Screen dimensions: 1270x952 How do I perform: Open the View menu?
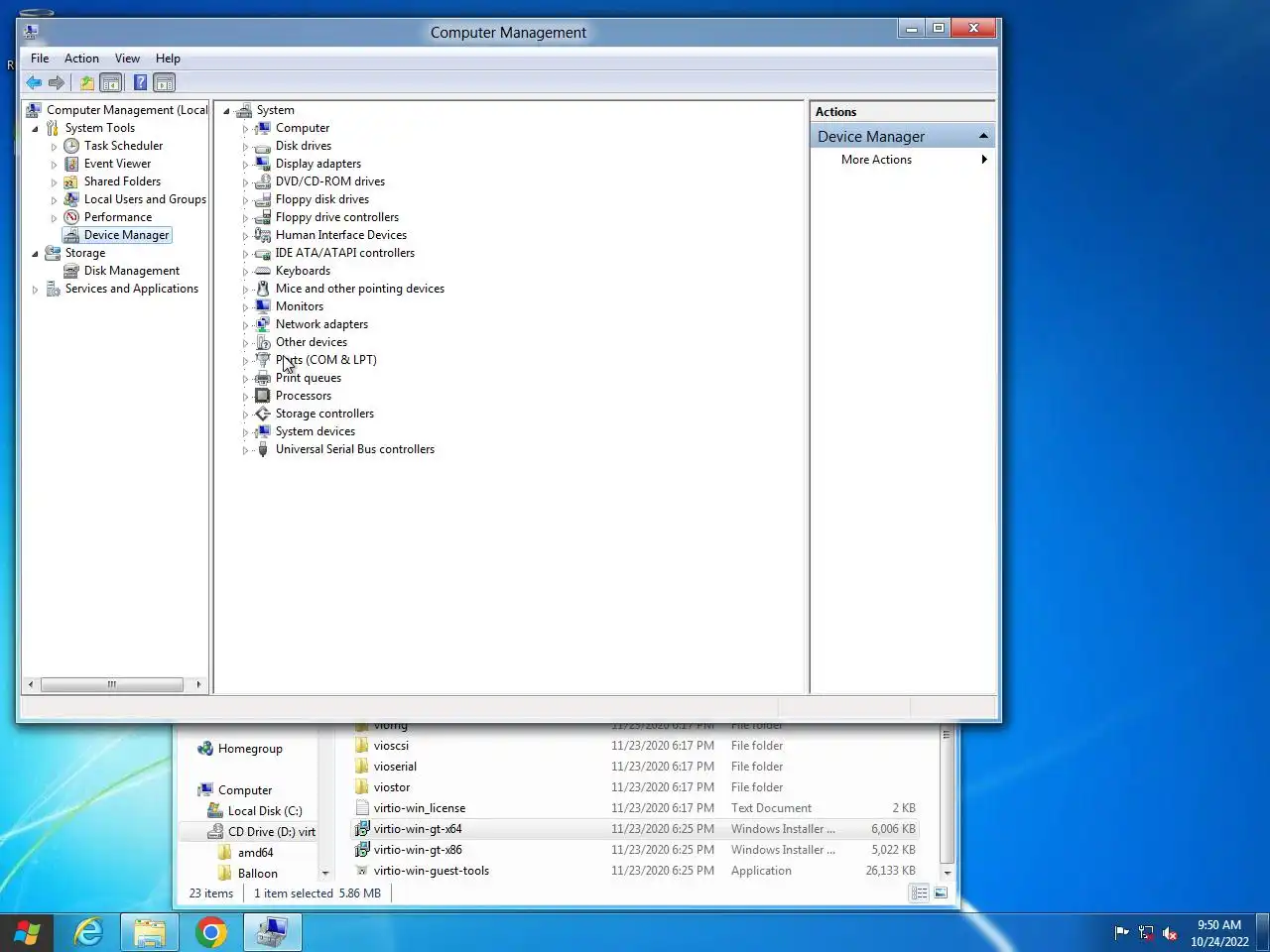click(127, 59)
